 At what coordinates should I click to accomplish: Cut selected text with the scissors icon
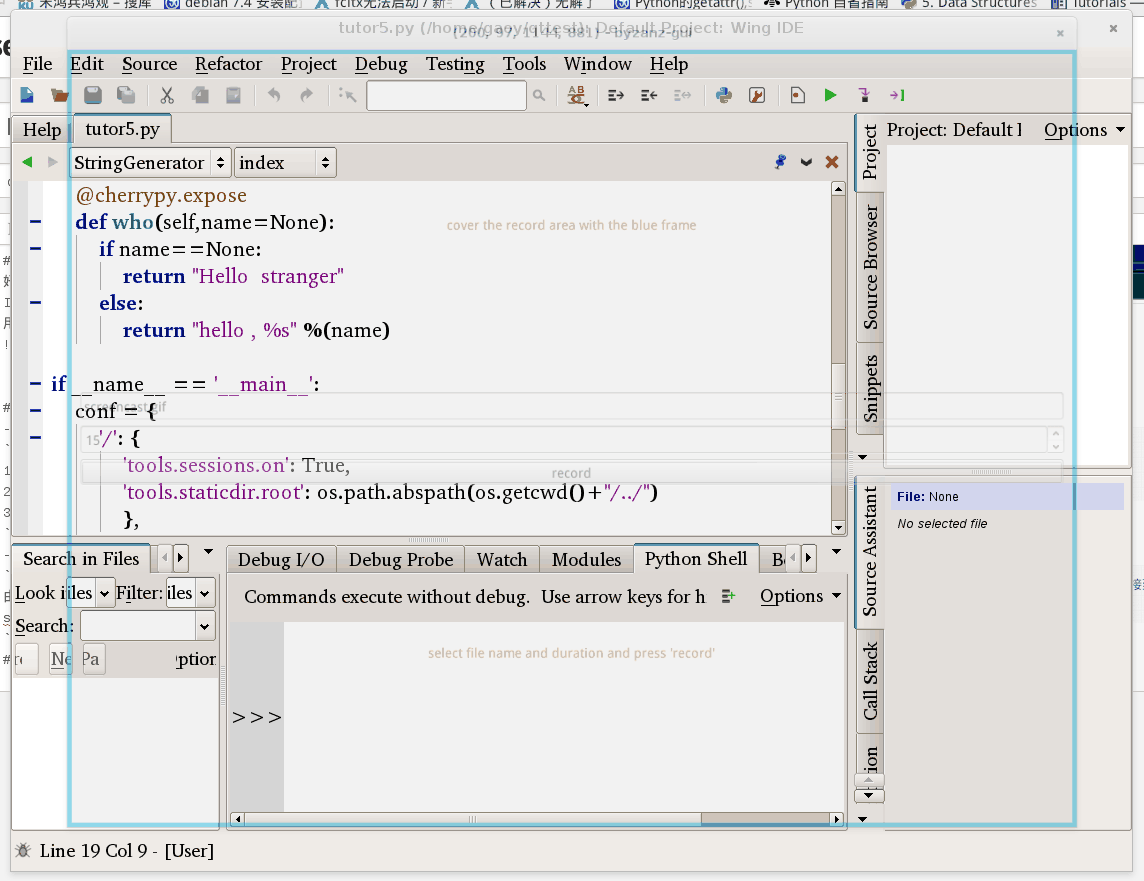point(166,94)
